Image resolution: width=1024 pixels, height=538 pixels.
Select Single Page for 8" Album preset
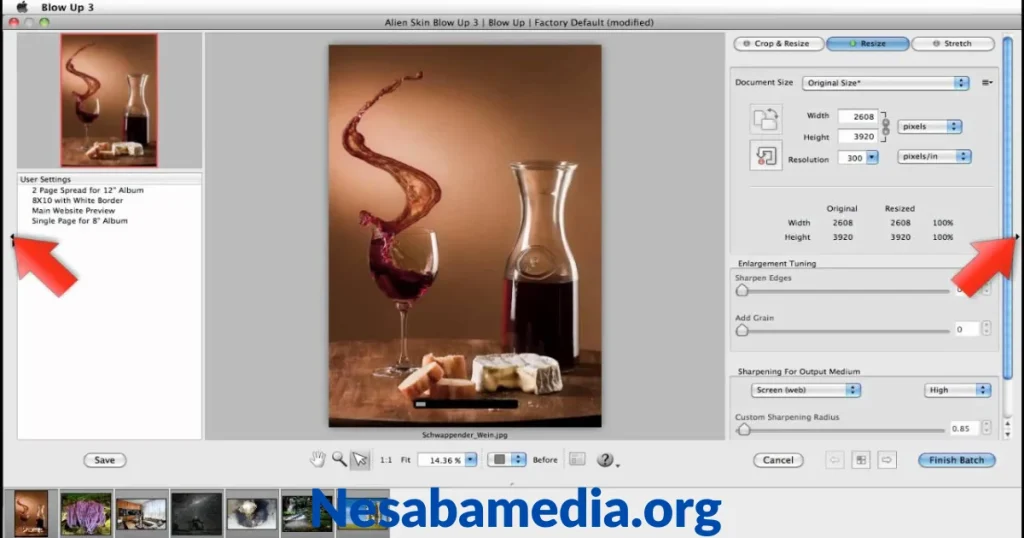80,221
